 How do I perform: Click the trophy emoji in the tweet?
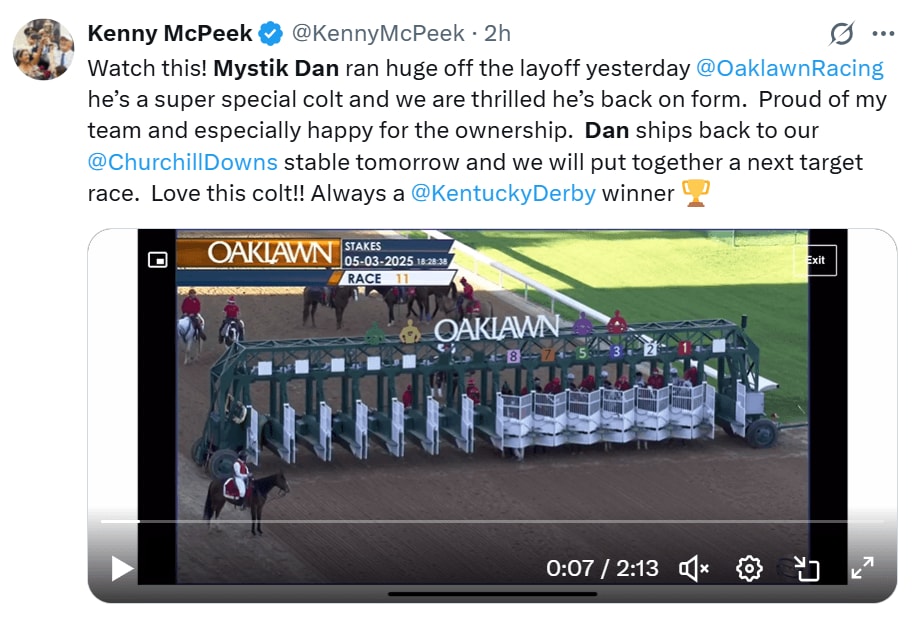point(694,193)
